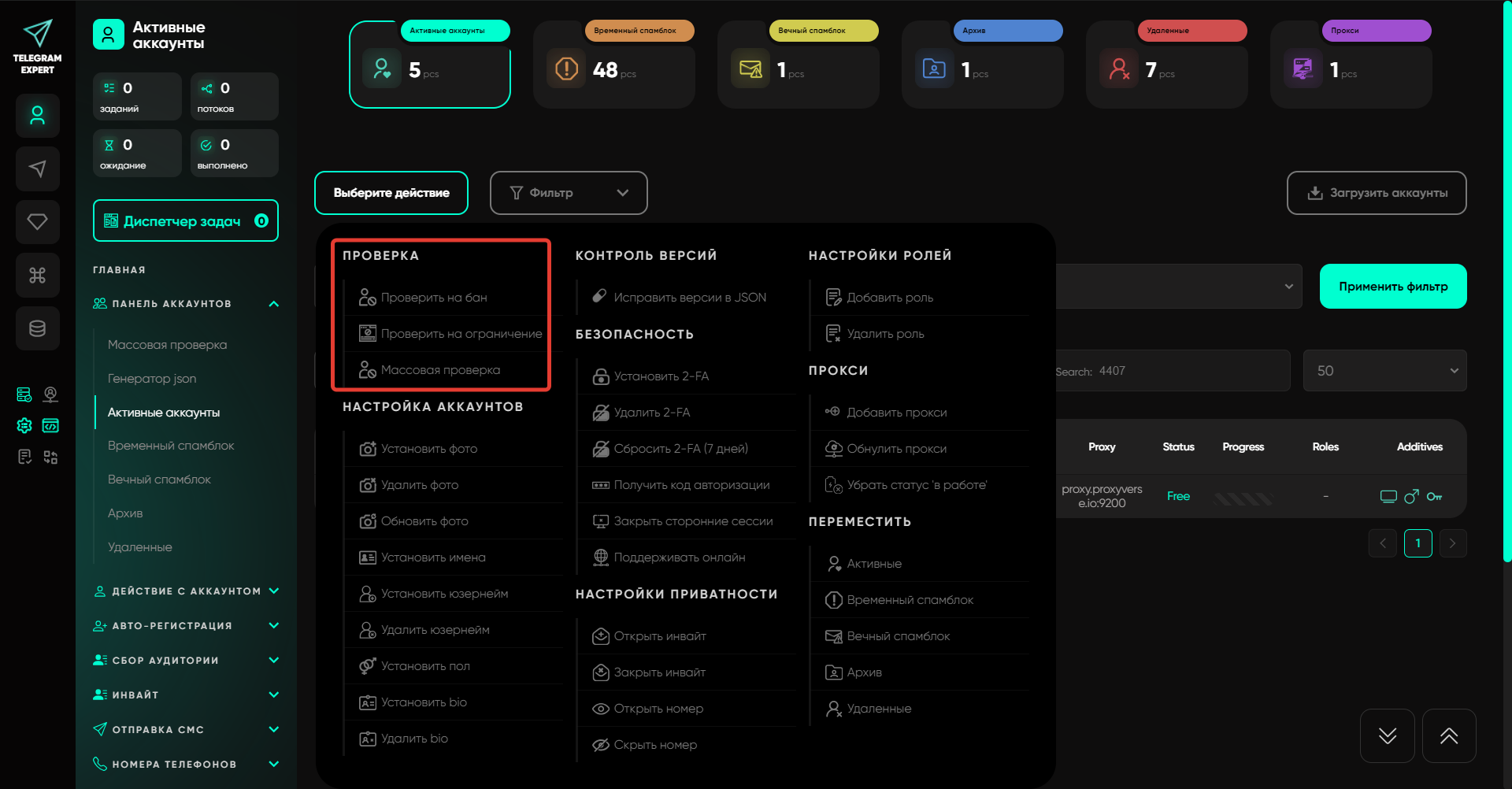Choose Установить 2-FA from the menu
Viewport: 1512px width, 789px height.
point(661,376)
